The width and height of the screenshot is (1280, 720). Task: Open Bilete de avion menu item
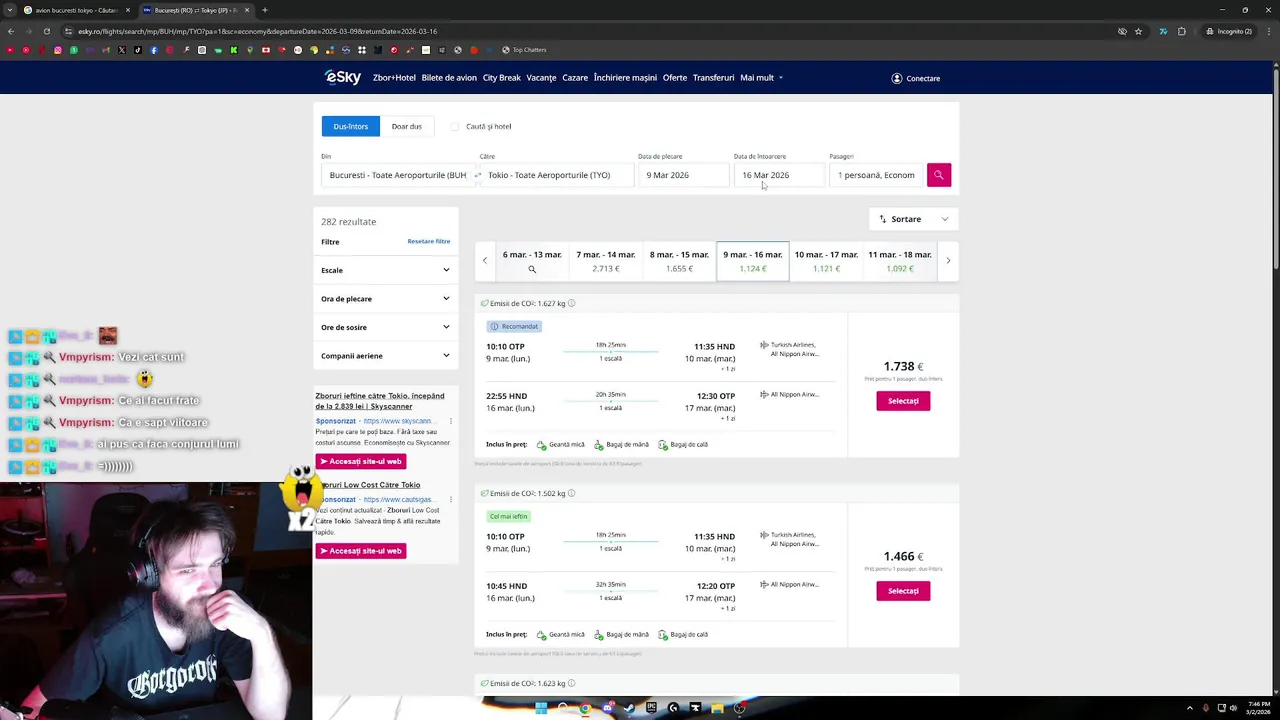[449, 78]
